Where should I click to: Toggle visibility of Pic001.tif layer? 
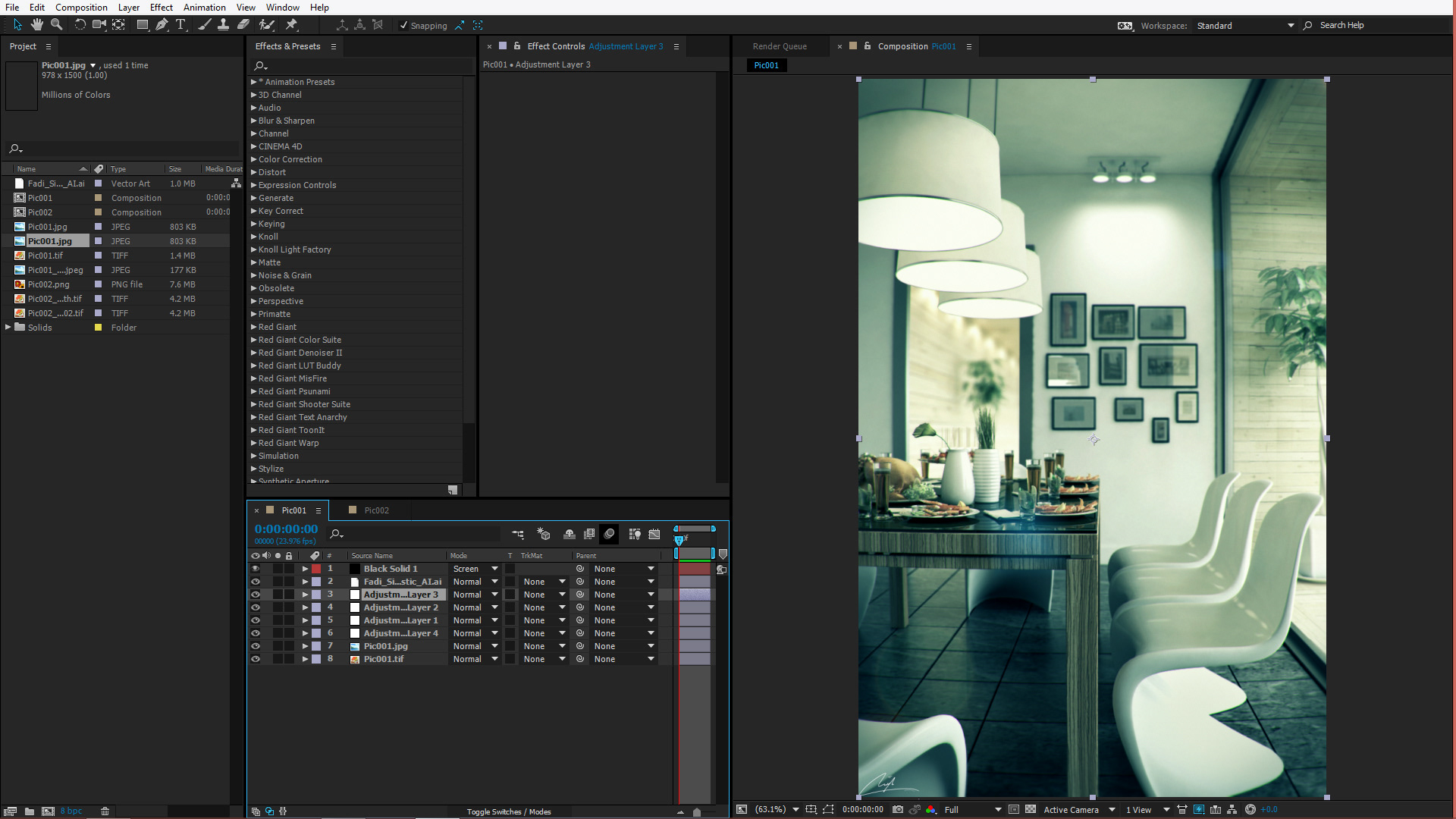coord(256,659)
